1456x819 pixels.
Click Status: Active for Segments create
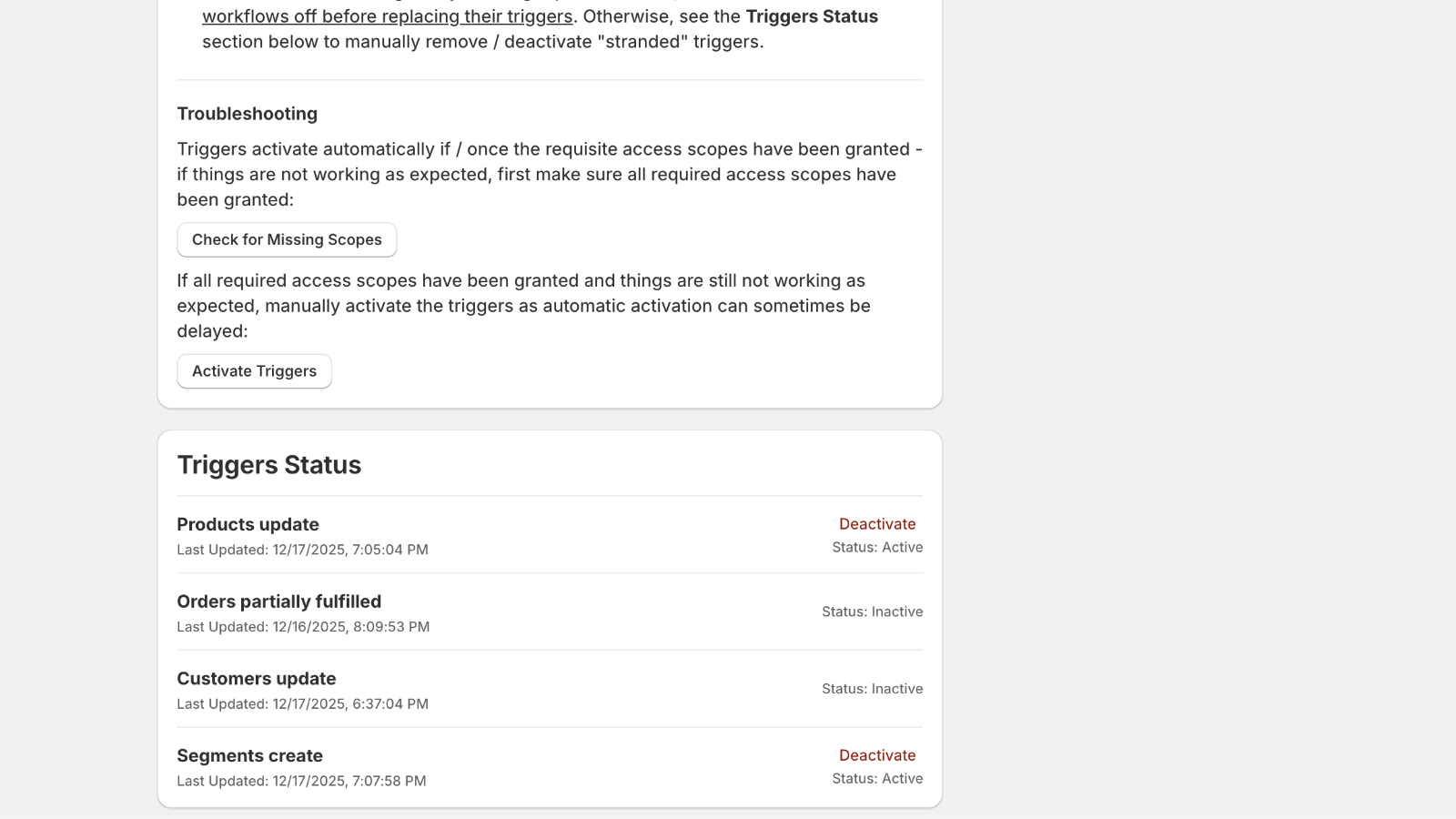click(876, 778)
